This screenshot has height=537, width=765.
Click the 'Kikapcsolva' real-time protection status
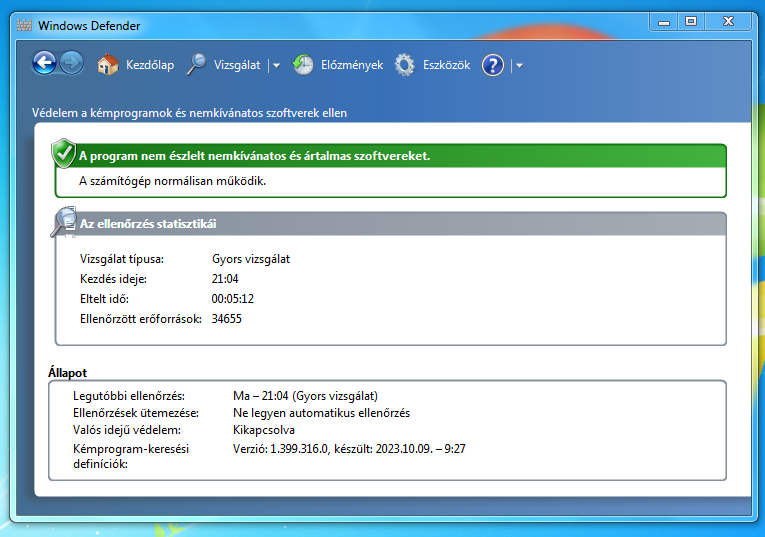tap(264, 430)
